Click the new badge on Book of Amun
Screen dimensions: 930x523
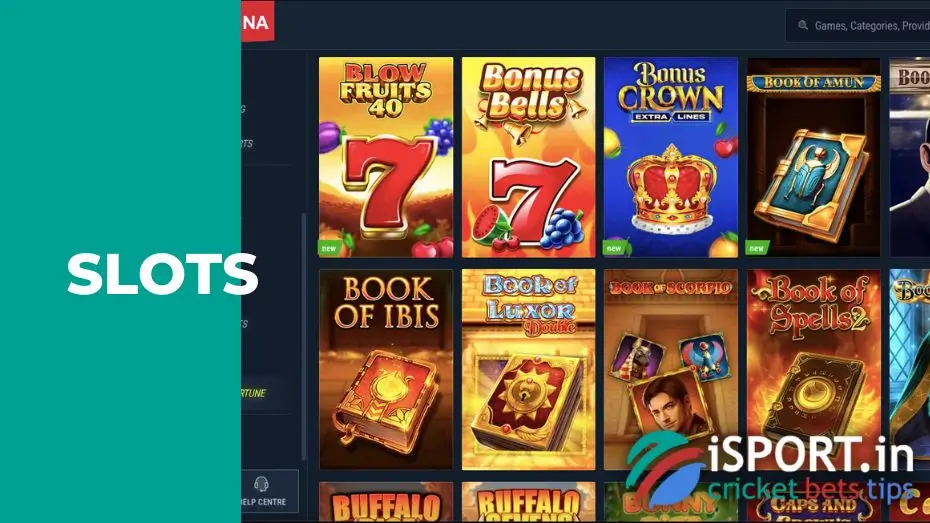tap(757, 248)
